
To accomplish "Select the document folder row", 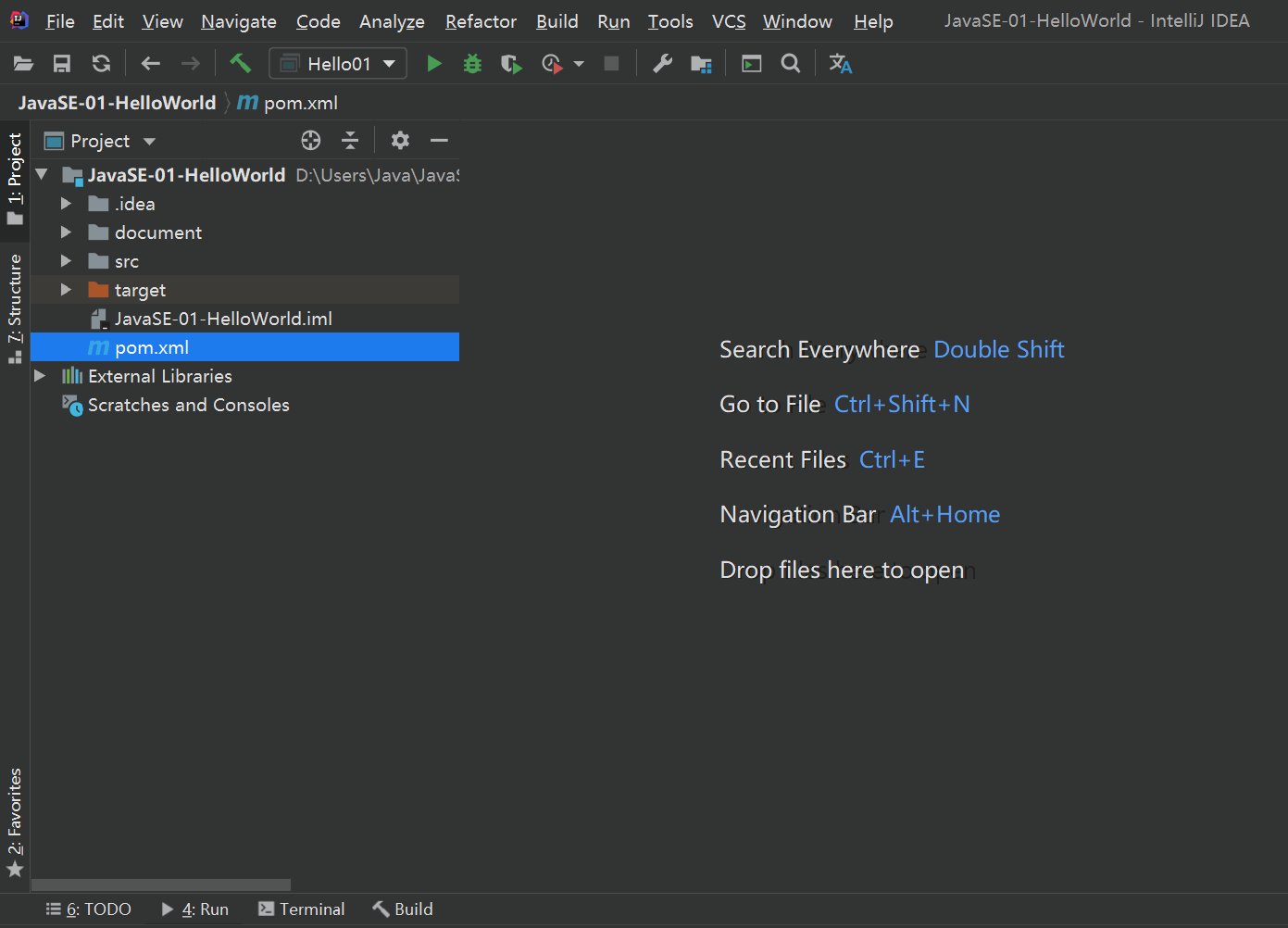I will 245,232.
